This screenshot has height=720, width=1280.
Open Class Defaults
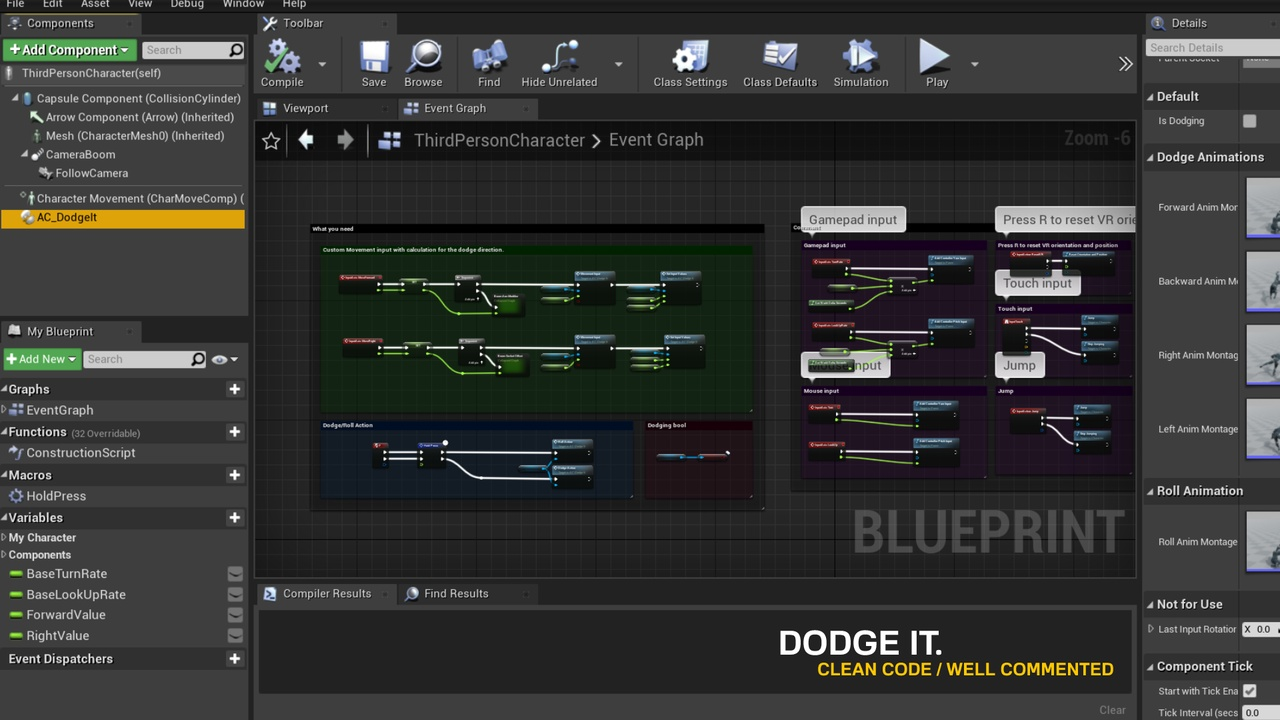pos(780,64)
